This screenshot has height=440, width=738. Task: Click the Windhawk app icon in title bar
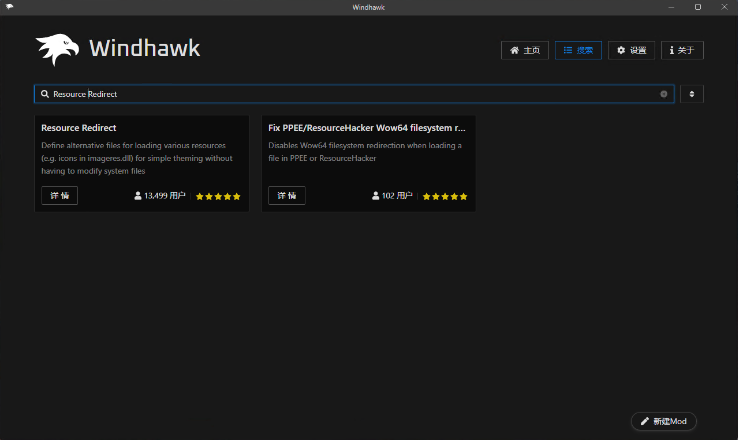(x=9, y=7)
